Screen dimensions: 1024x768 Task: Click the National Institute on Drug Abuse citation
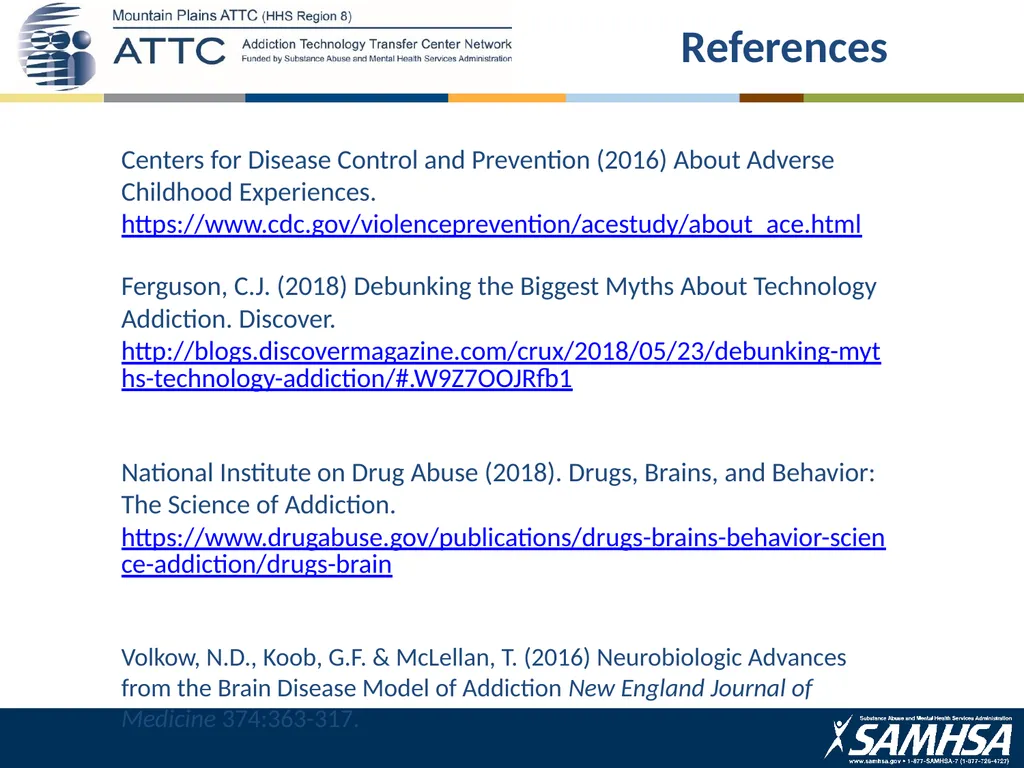coord(498,488)
